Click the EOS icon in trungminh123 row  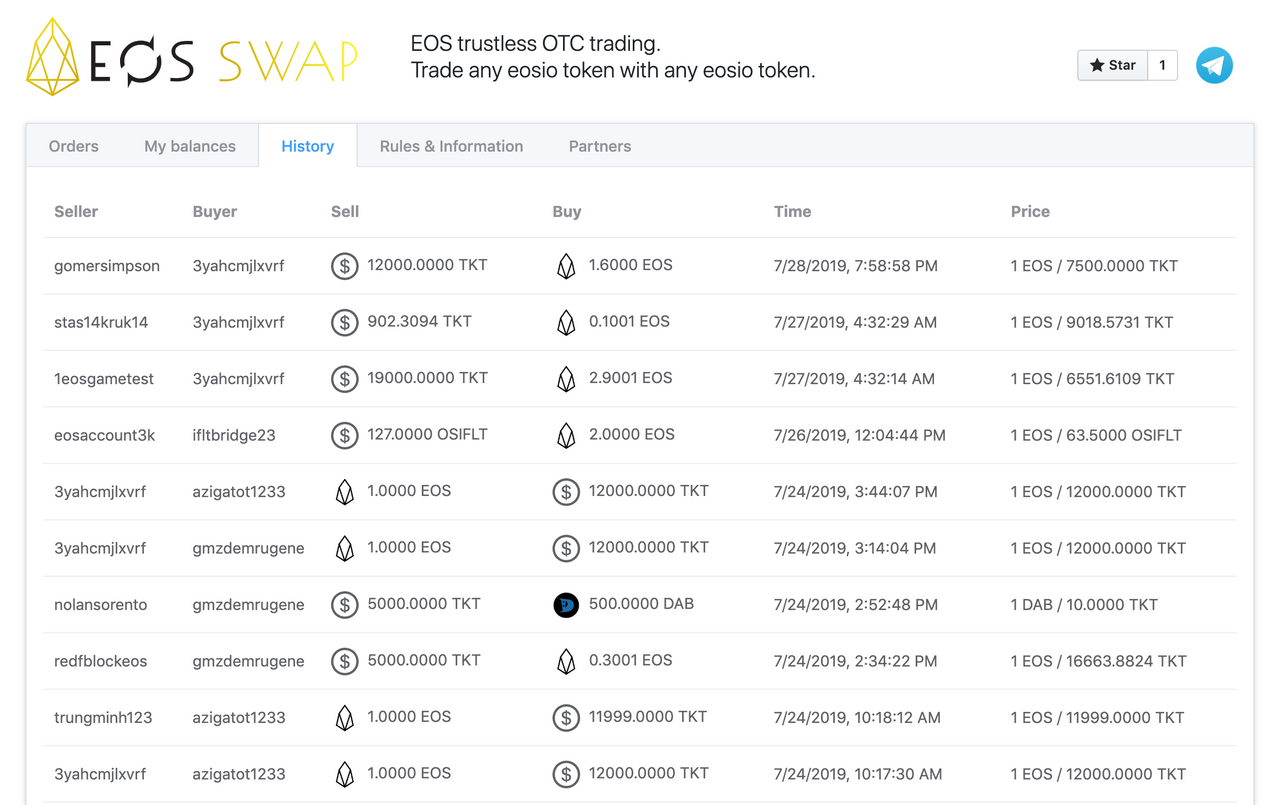pyautogui.click(x=345, y=718)
